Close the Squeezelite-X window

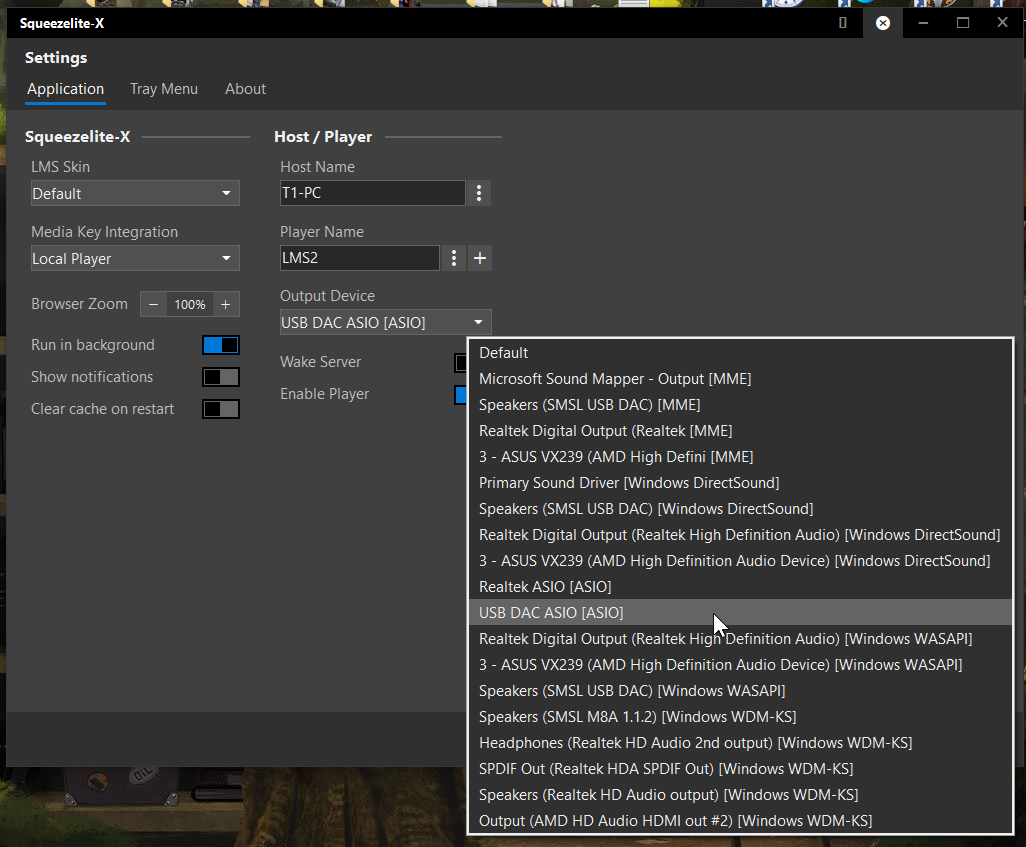1002,23
